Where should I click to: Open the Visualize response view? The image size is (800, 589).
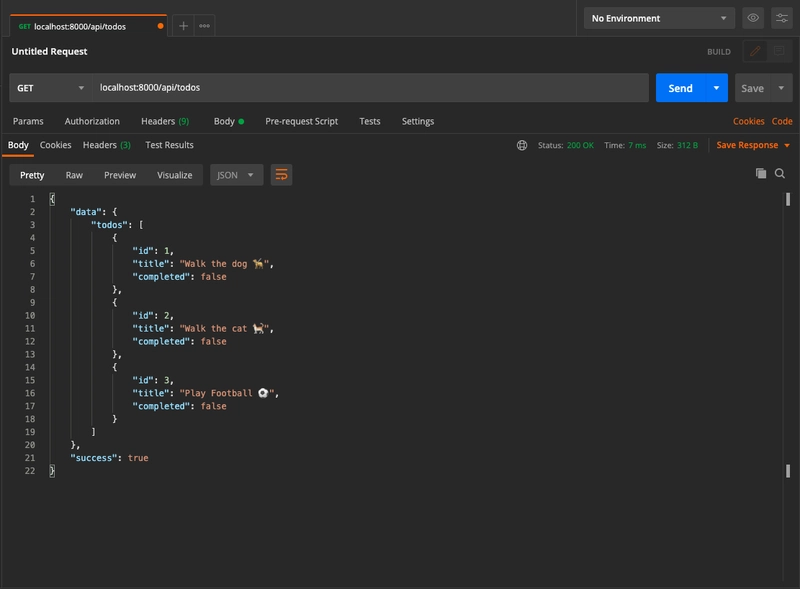(x=174, y=175)
